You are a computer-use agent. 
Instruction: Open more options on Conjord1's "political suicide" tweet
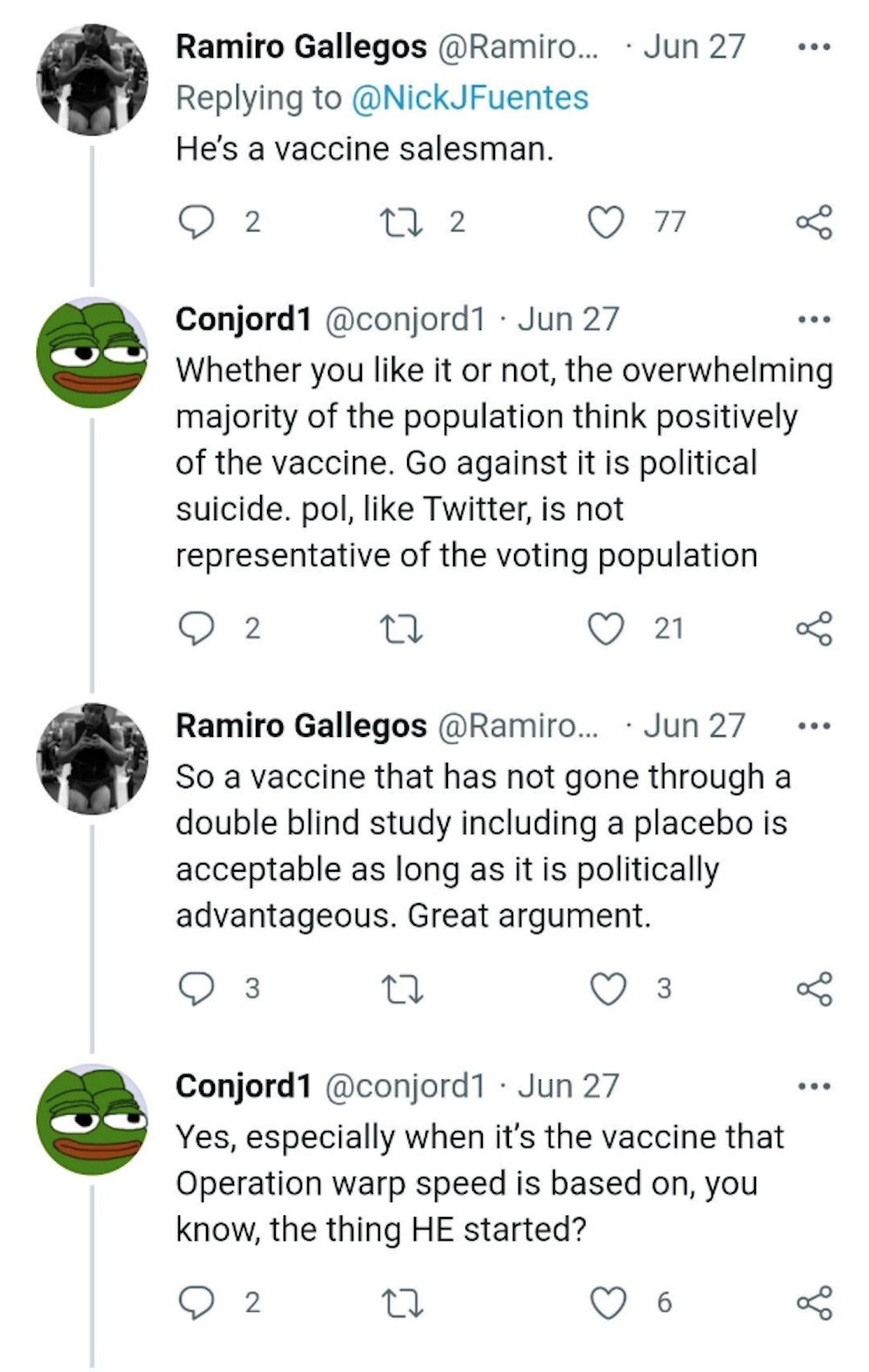point(814,320)
